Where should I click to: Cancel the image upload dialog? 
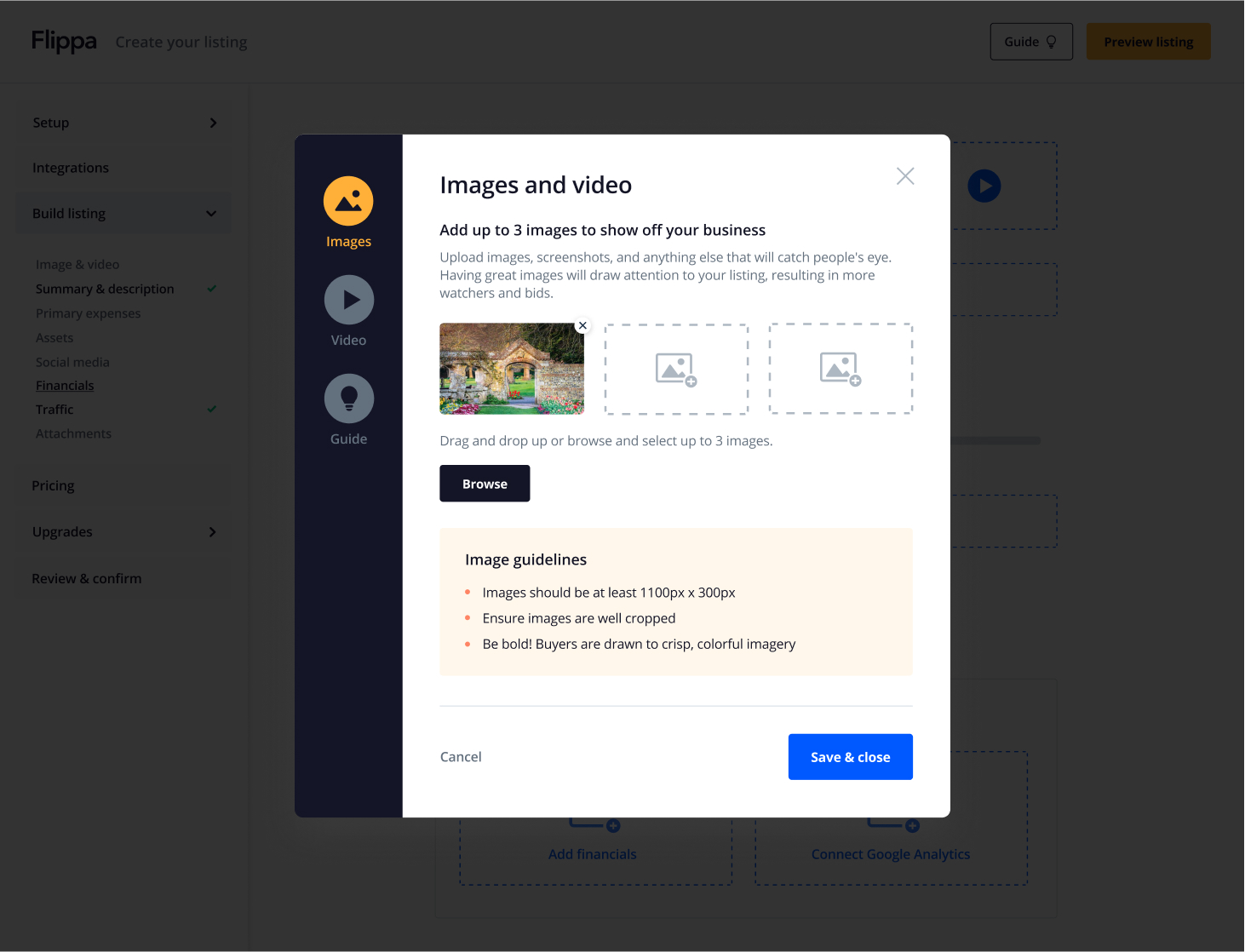pyautogui.click(x=461, y=757)
